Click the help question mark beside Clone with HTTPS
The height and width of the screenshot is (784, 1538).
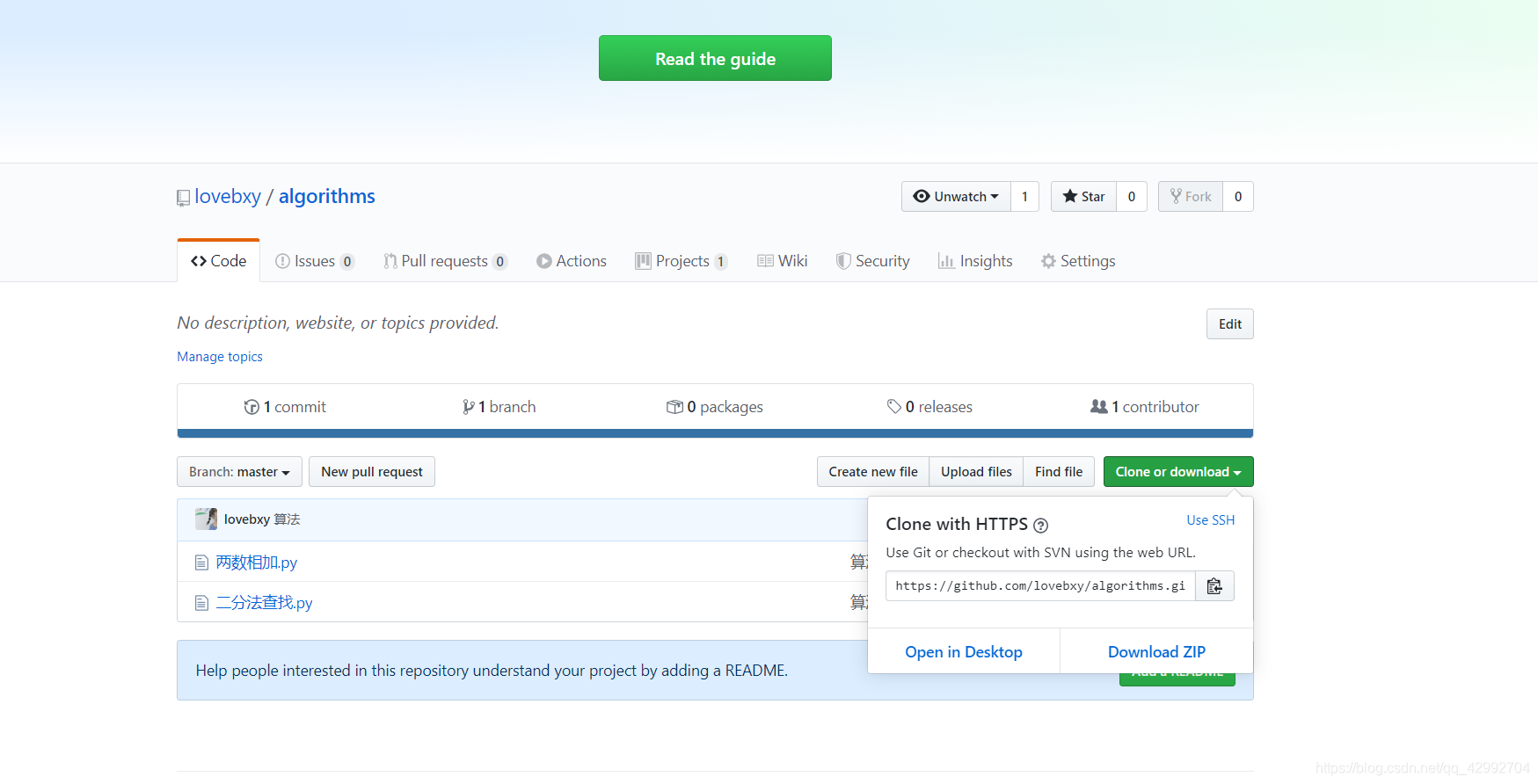coord(1041,526)
